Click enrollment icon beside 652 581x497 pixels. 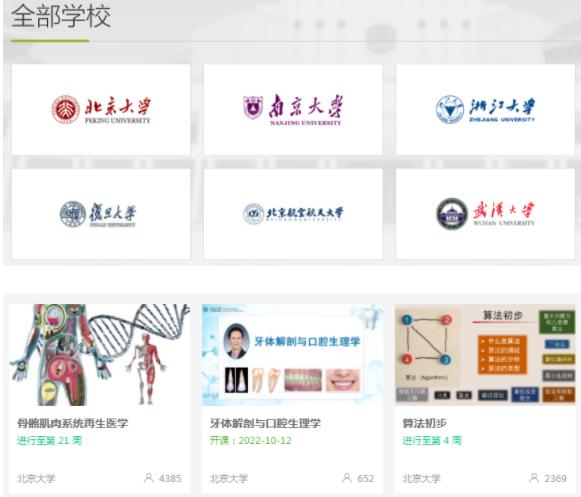coord(347,478)
